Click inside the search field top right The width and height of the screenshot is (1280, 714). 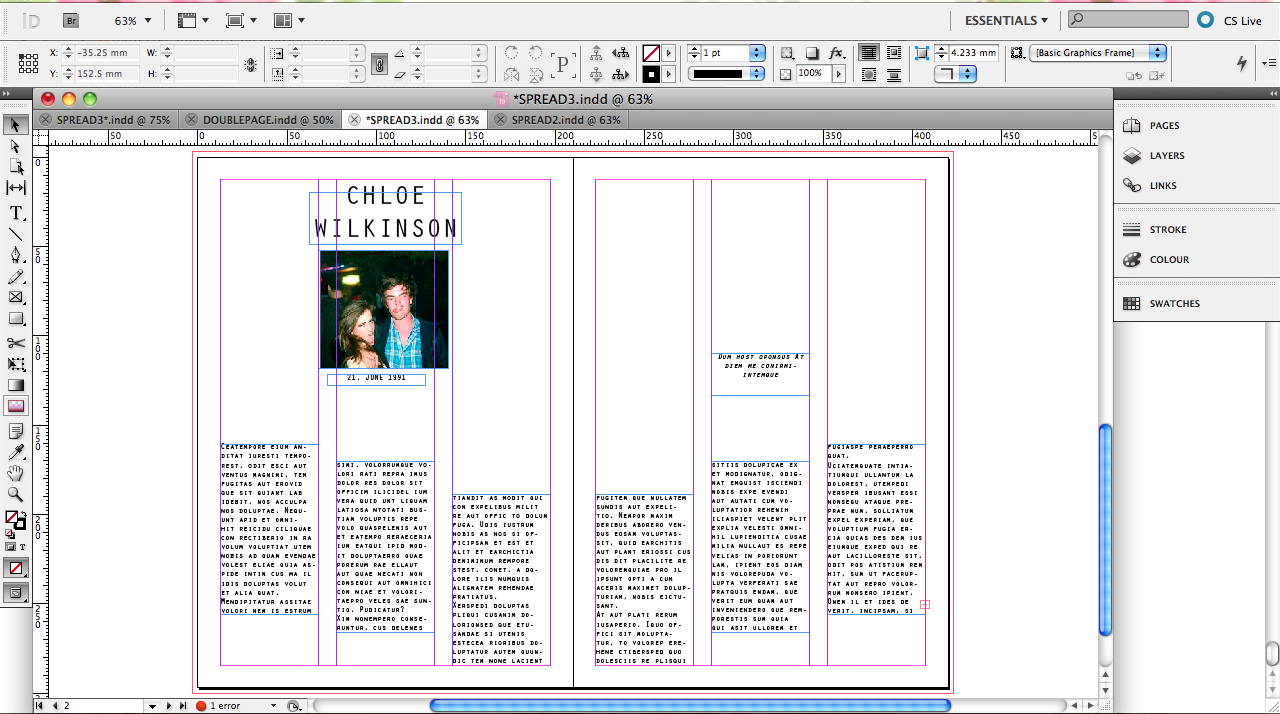1128,18
